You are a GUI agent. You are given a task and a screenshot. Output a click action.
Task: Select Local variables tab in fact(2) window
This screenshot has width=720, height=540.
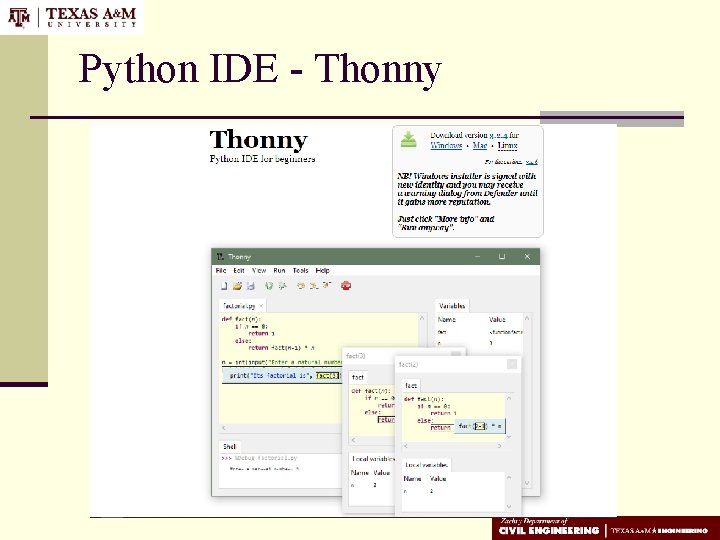(x=426, y=465)
